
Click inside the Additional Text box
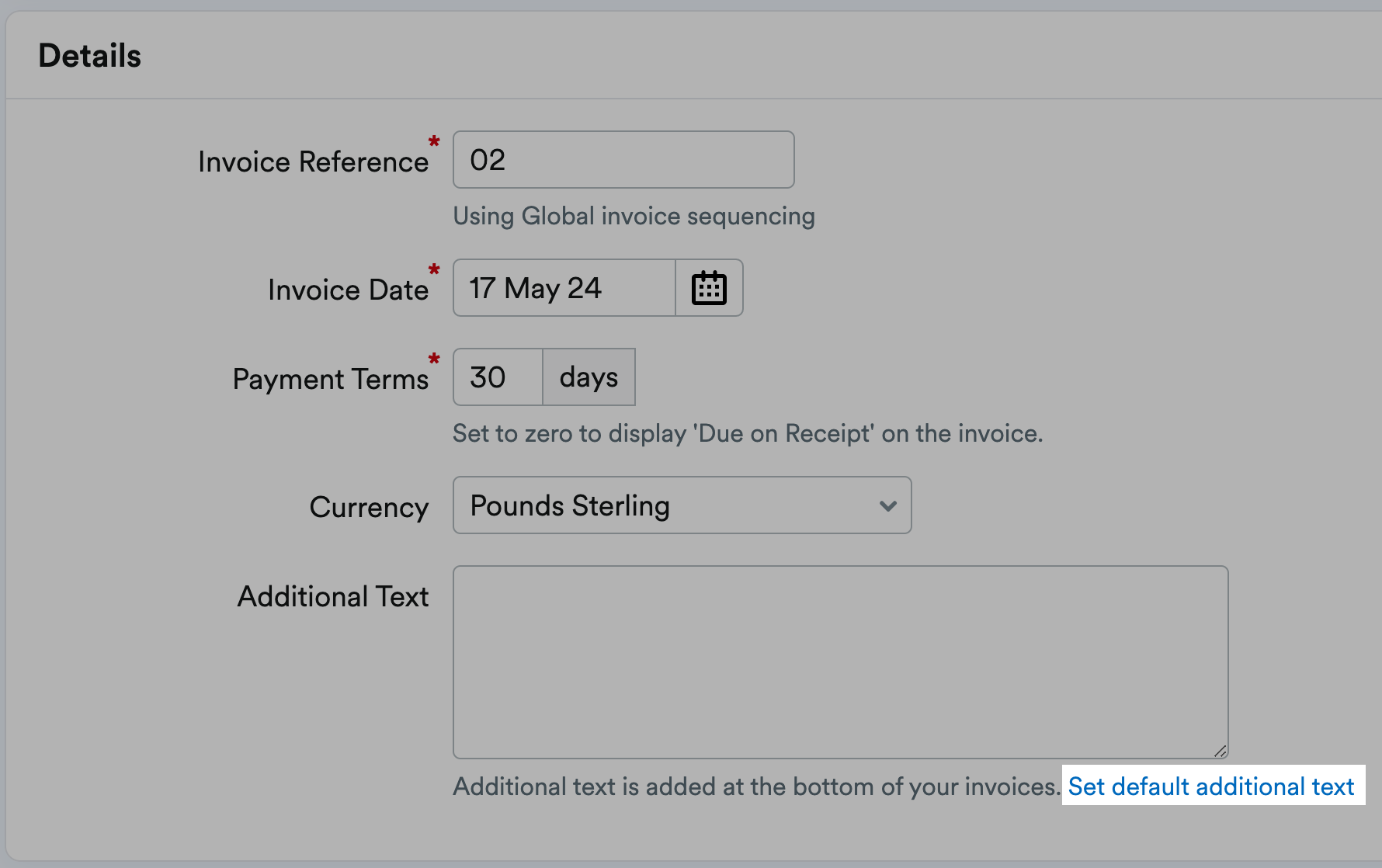point(839,660)
